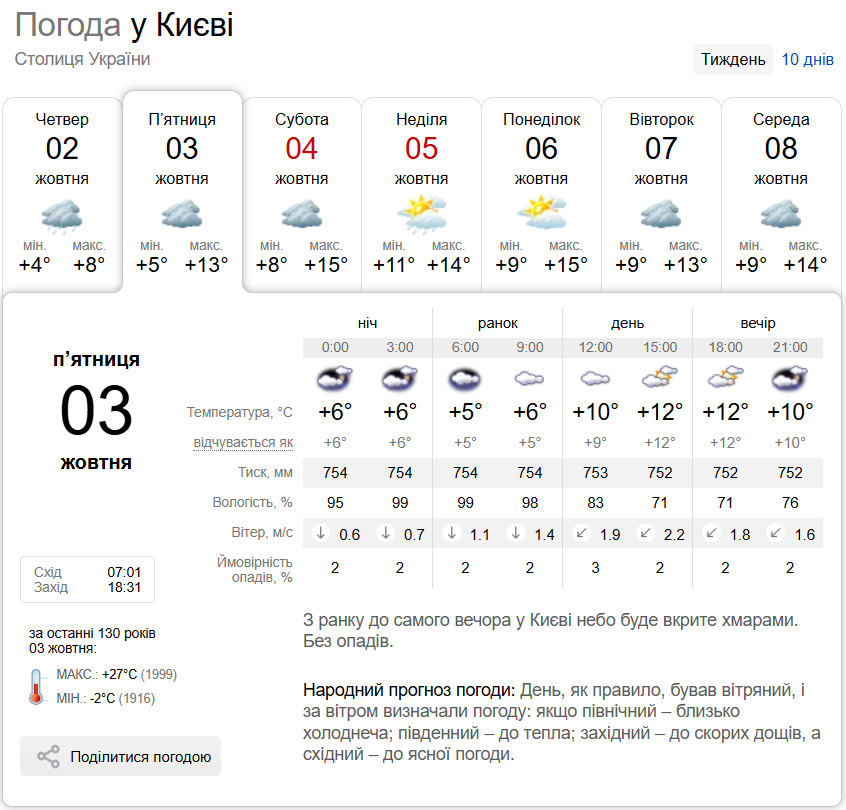Click the partly sunny icon for Понеділок 06

tap(541, 213)
